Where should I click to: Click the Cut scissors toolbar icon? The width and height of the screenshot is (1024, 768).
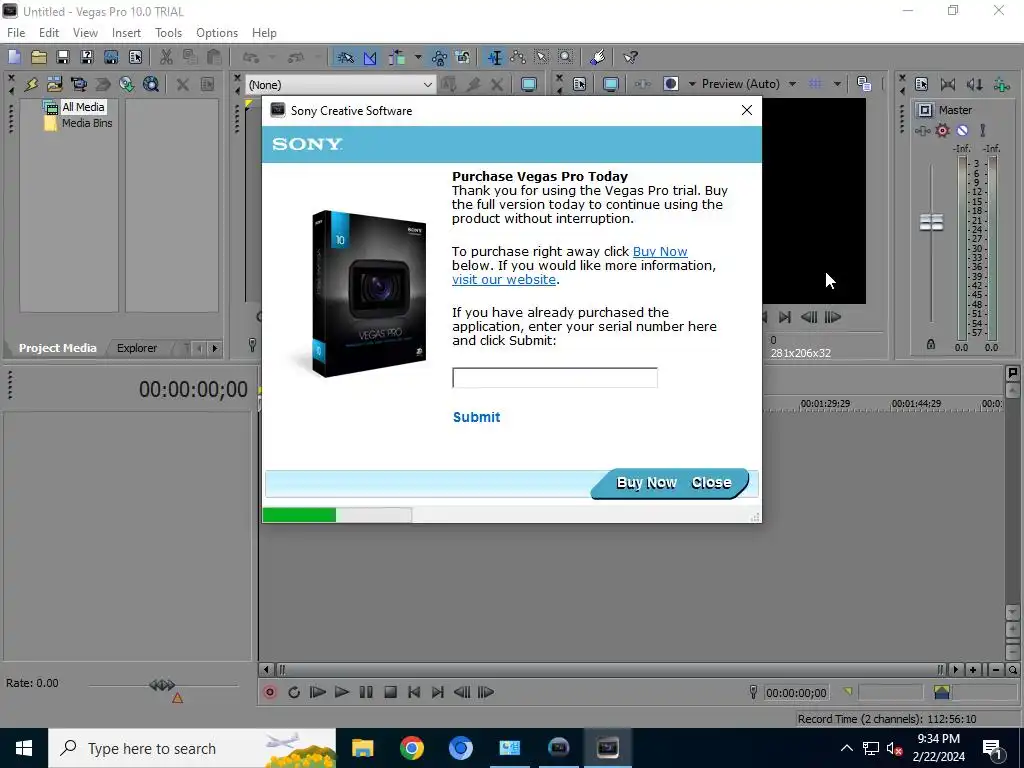[166, 57]
